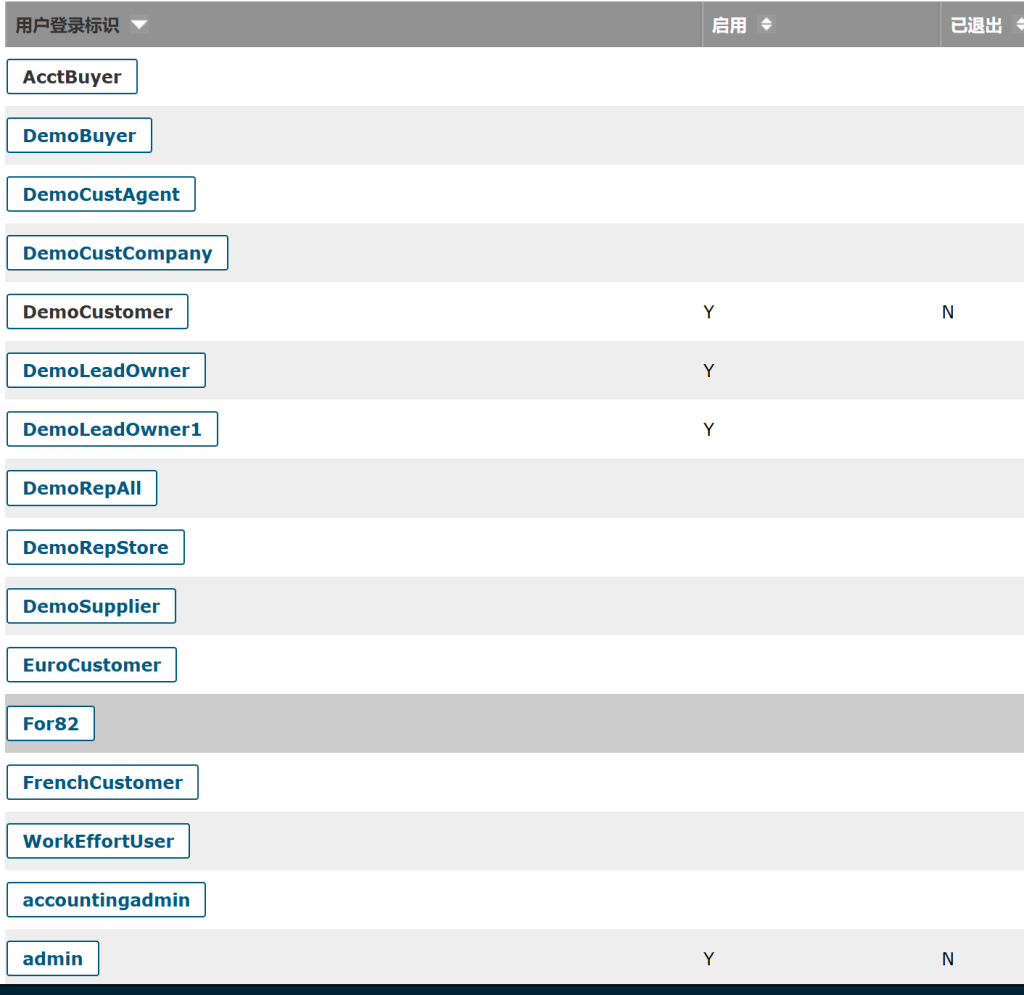
Task: Open DemoCustCompany user entry
Action: click(x=117, y=253)
